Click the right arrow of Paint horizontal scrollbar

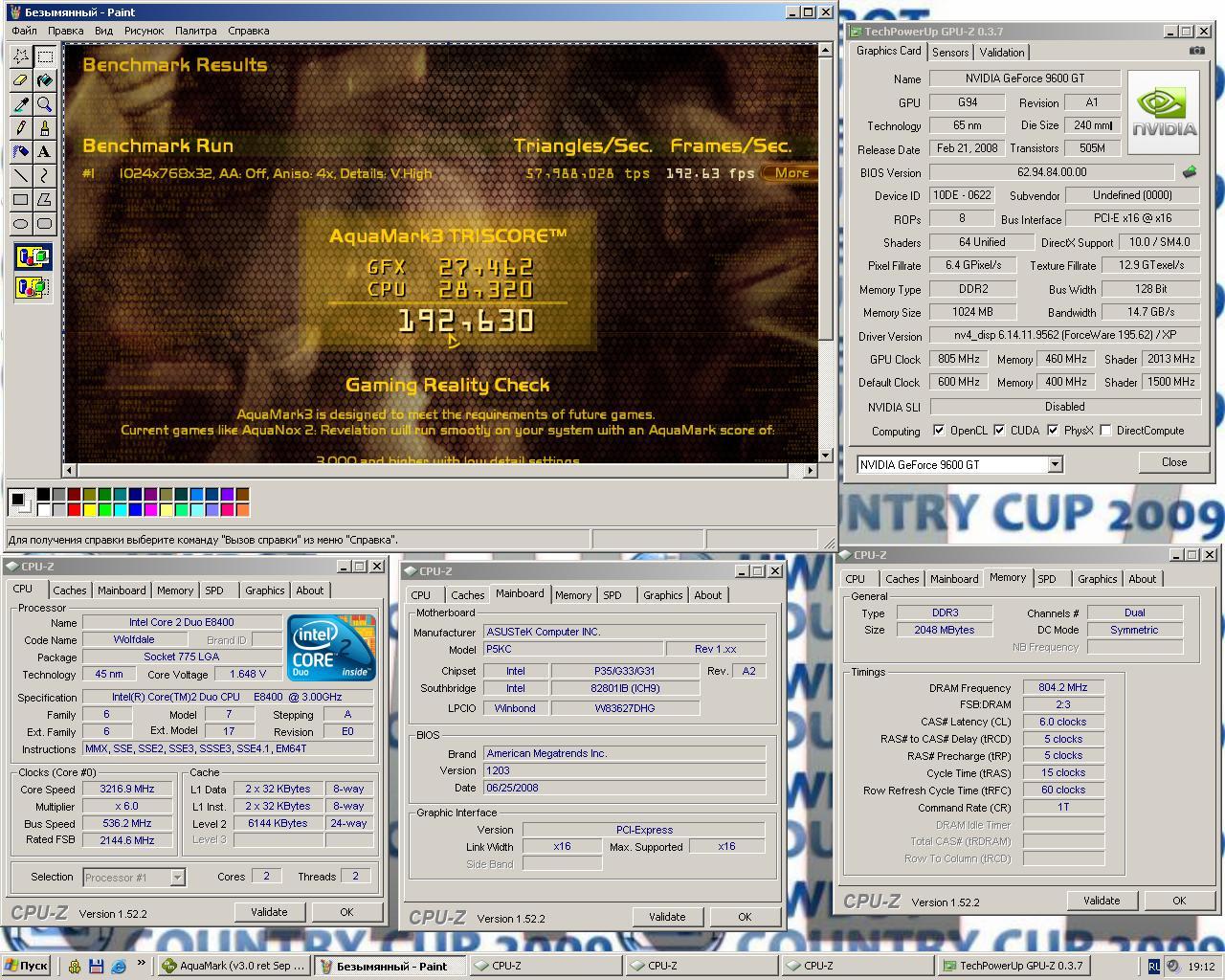pyautogui.click(x=810, y=470)
